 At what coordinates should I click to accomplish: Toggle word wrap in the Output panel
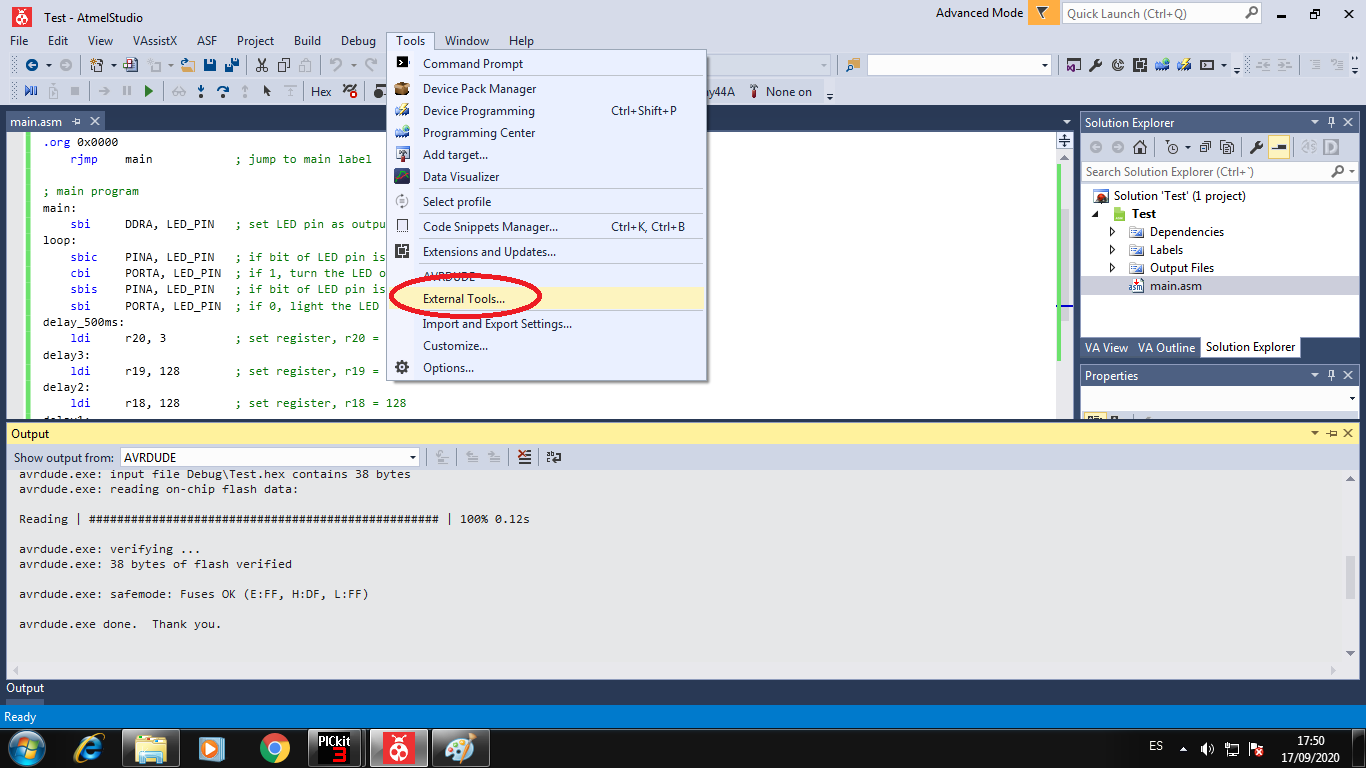tap(553, 457)
